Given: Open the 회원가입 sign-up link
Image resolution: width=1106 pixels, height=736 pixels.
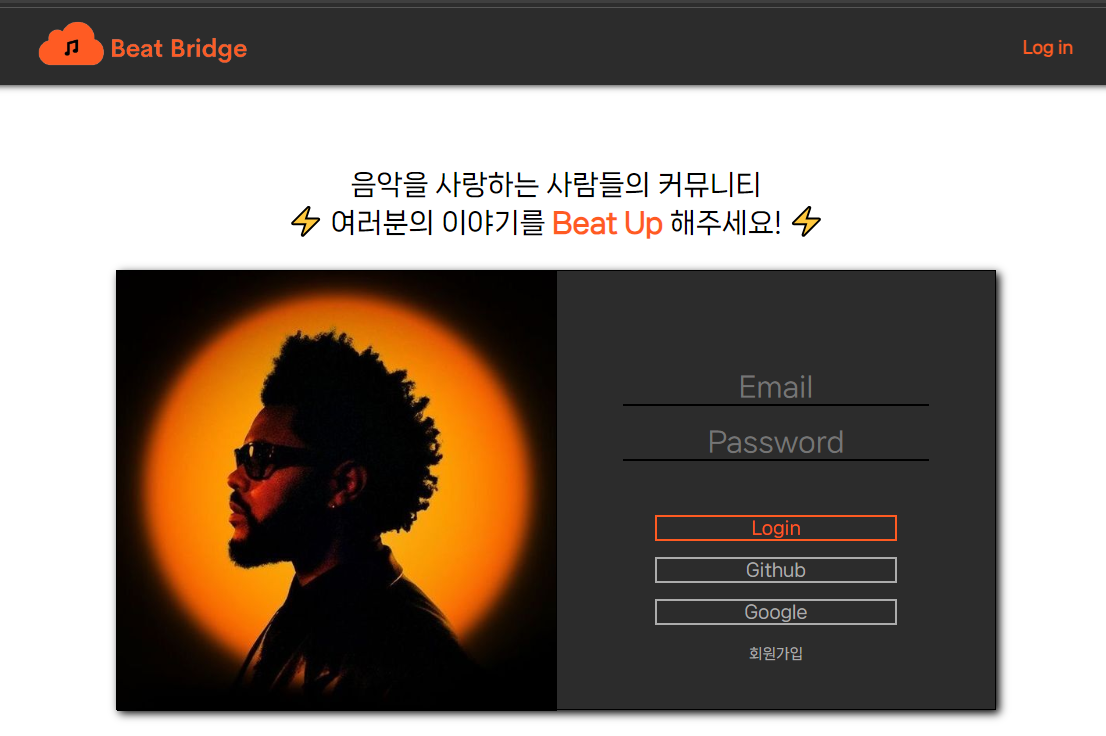Looking at the screenshot, I should click(x=775, y=653).
